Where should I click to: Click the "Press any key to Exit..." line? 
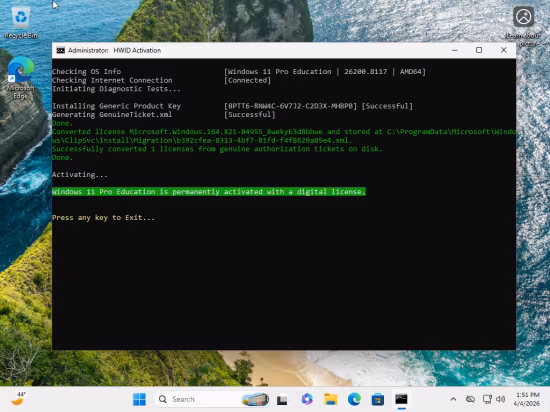(x=103, y=218)
